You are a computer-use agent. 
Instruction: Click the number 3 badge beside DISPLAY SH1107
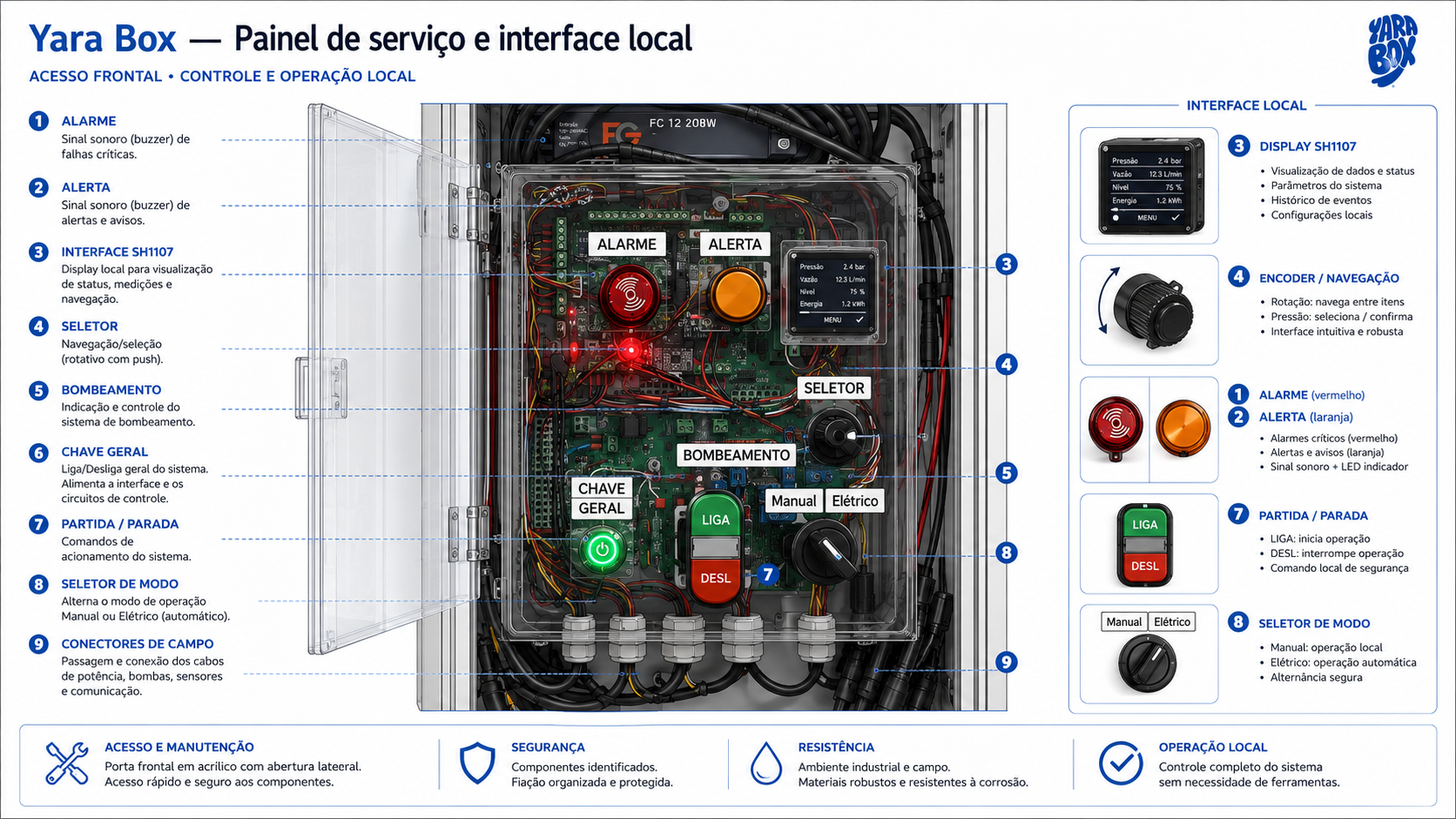1238,146
